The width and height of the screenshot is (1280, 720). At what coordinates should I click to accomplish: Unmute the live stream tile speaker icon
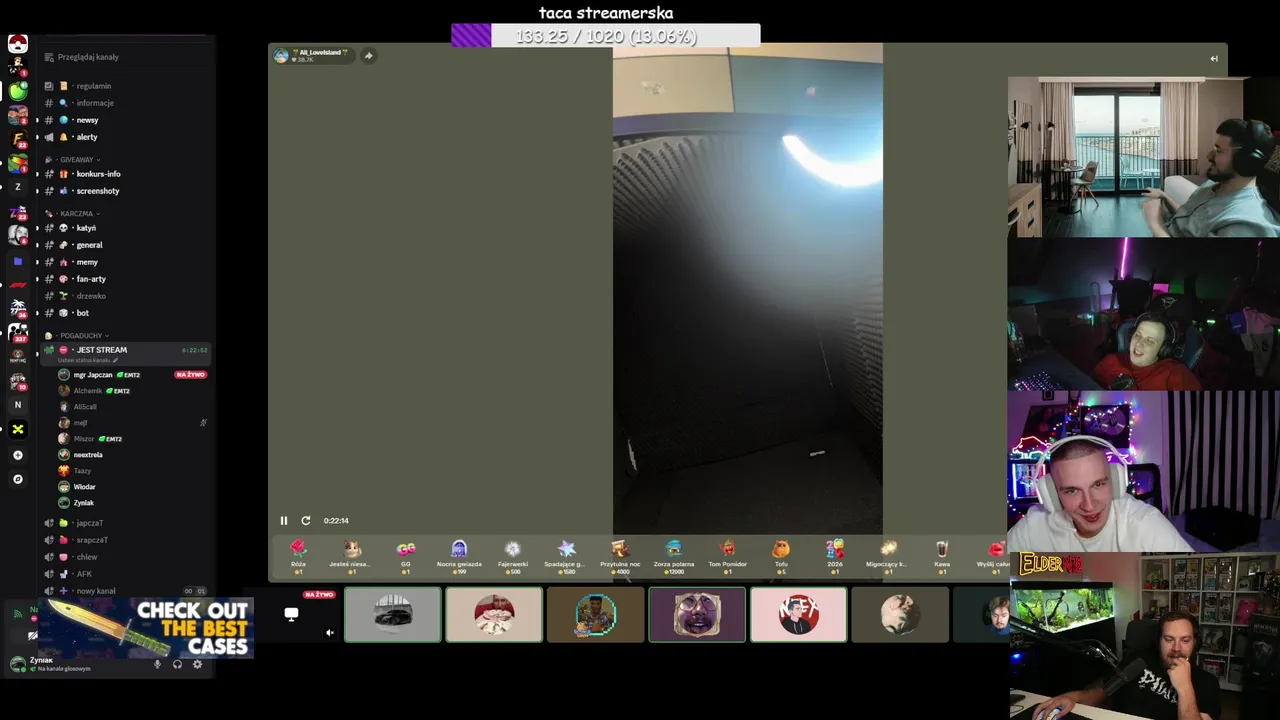point(330,632)
